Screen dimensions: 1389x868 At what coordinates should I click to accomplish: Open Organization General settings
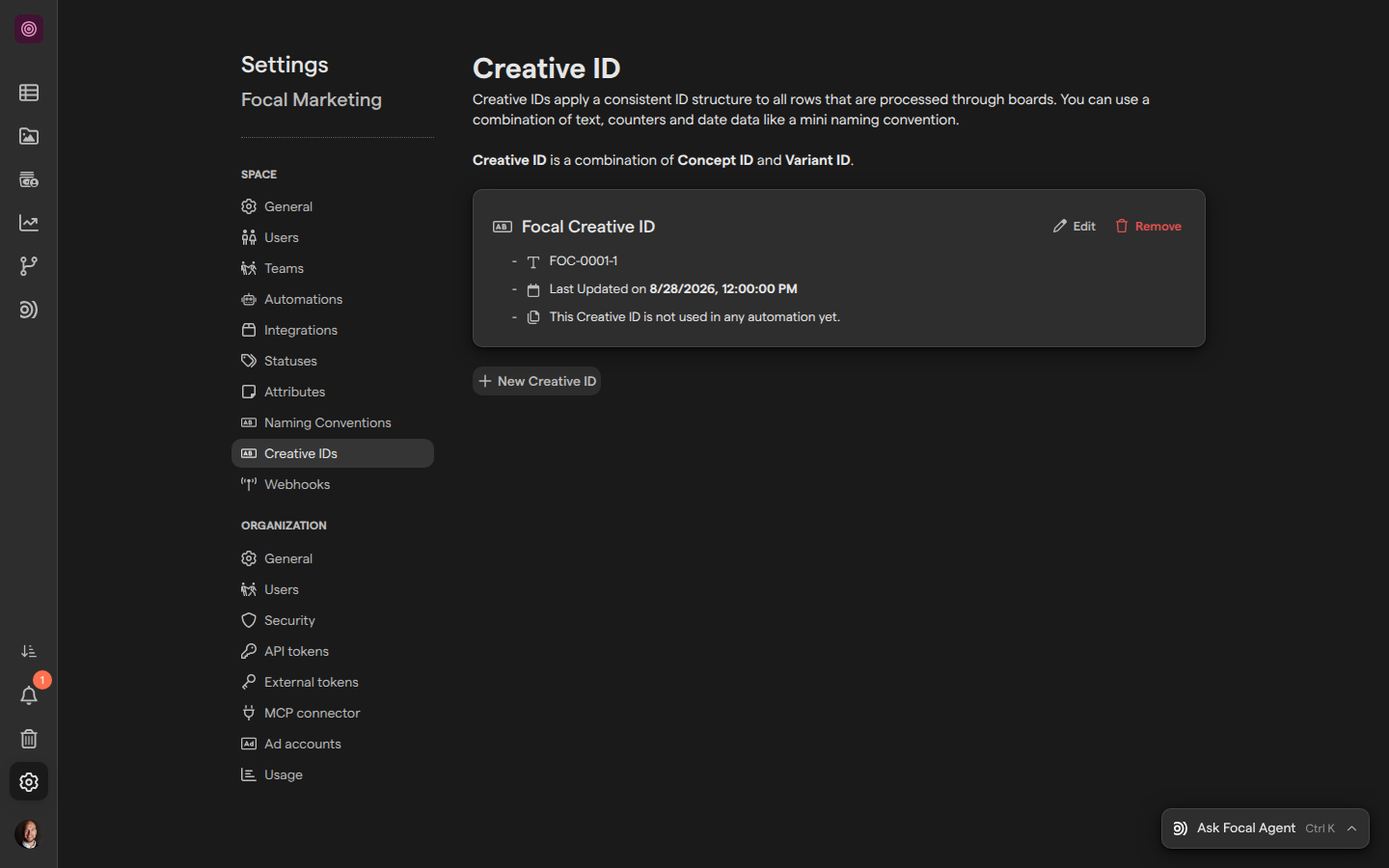pyautogui.click(x=333, y=558)
